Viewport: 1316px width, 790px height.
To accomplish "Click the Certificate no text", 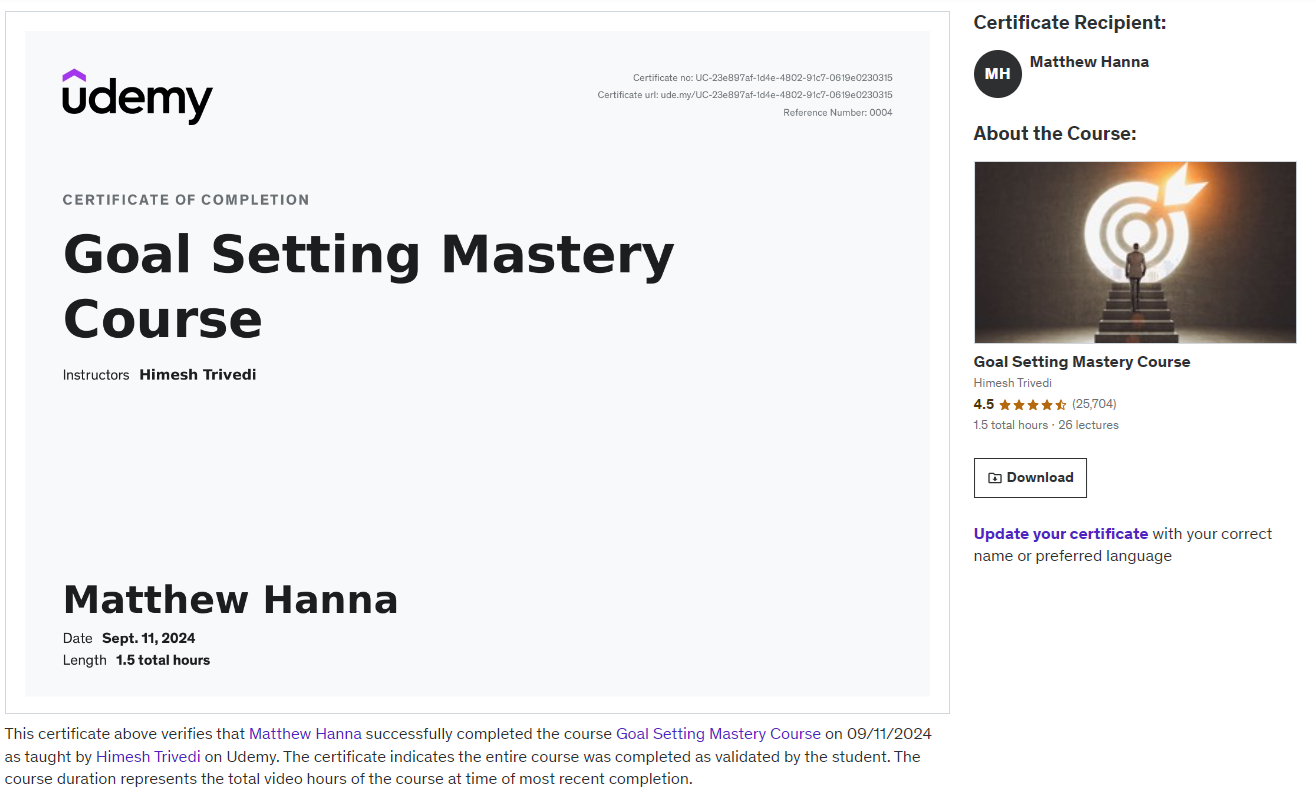I will coord(763,78).
